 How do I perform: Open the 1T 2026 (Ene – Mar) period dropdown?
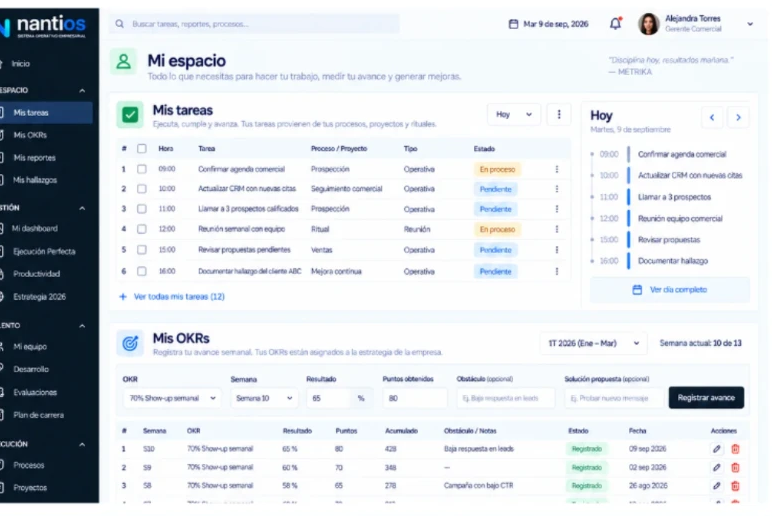(x=593, y=343)
